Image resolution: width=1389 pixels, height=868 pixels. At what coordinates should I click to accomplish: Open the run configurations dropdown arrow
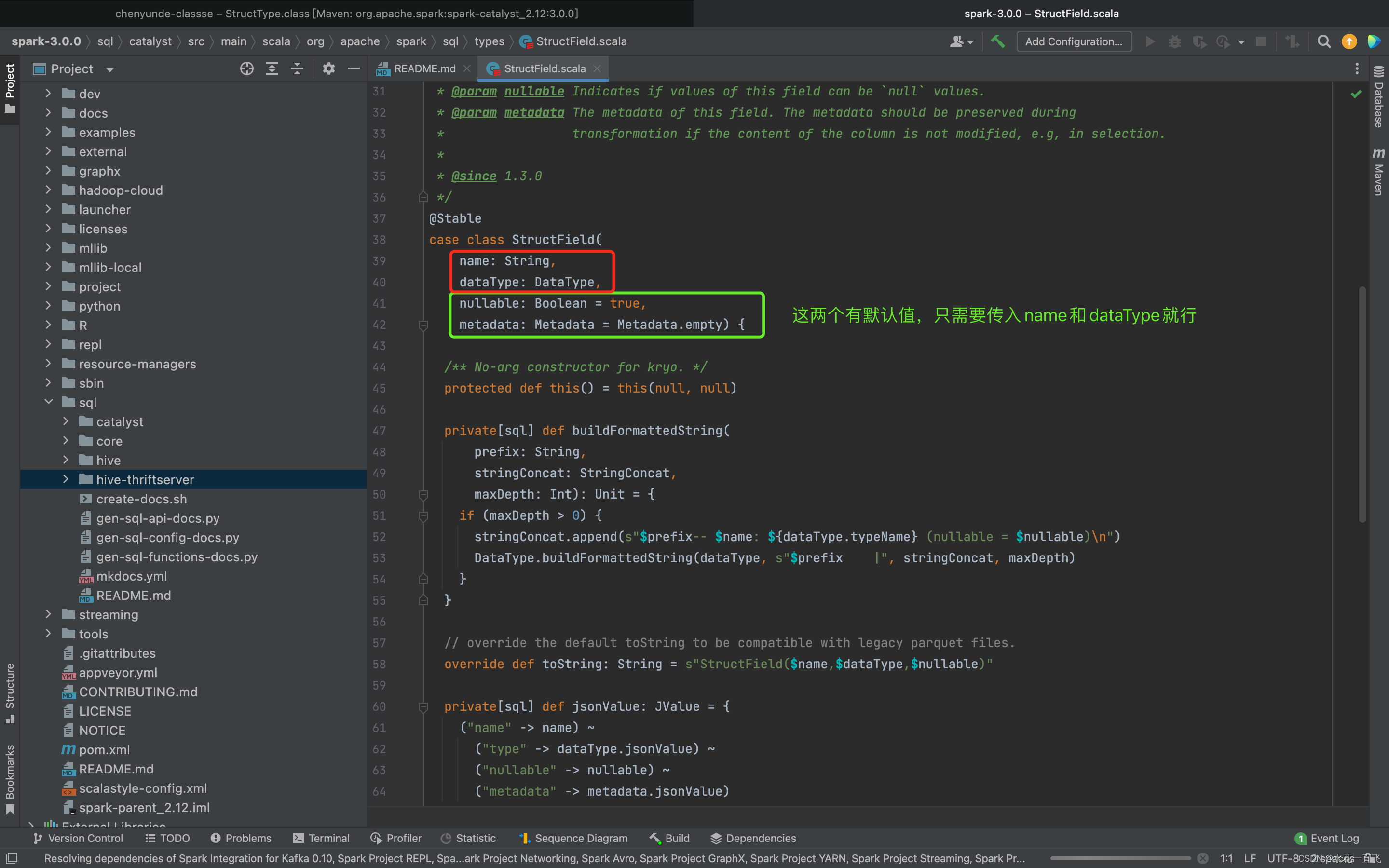[x=1241, y=42]
